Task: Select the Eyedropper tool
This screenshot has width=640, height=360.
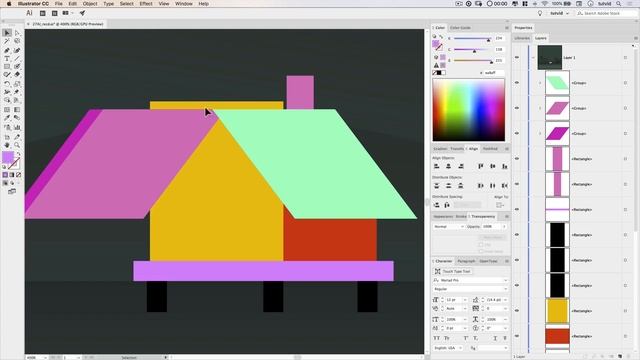Action: [x=7, y=118]
